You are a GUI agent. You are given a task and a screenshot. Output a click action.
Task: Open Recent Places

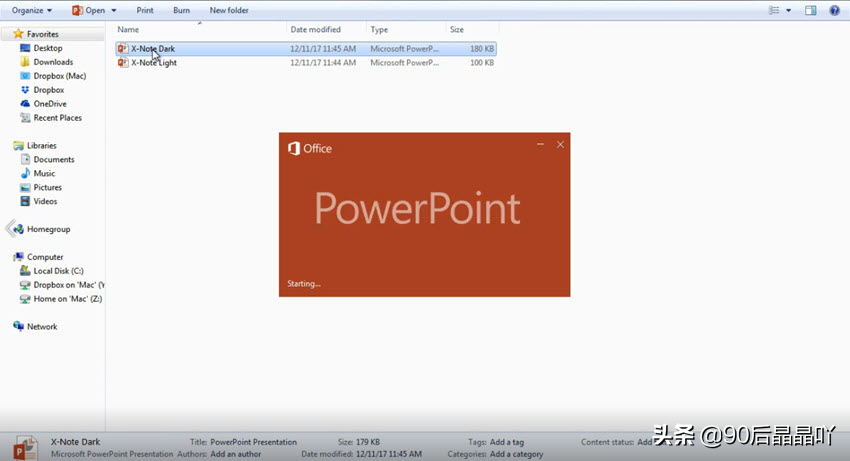[57, 118]
